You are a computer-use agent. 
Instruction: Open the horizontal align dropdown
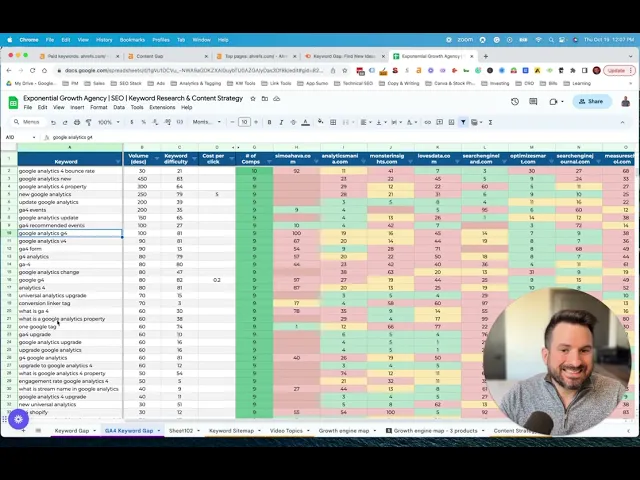[365, 122]
